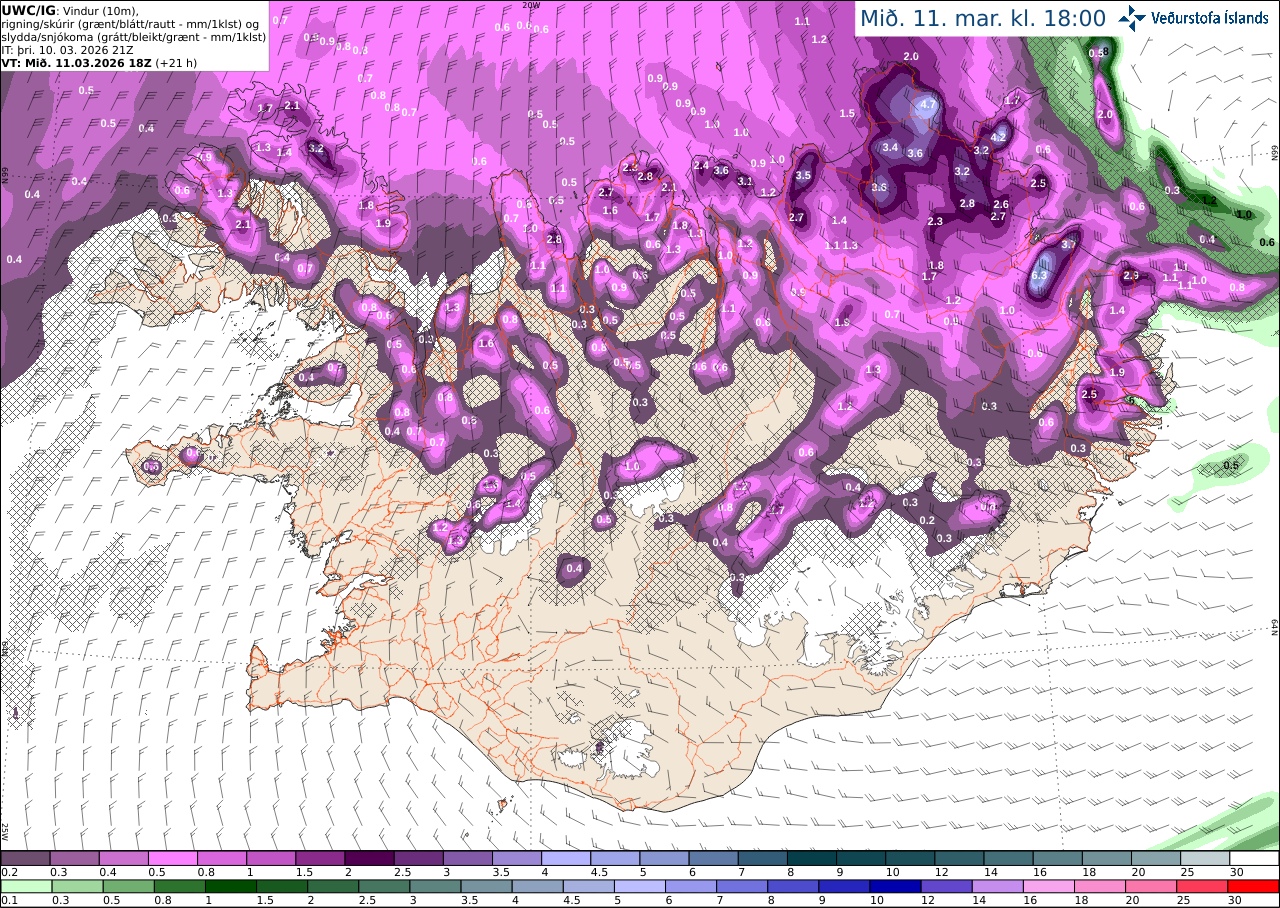Click the 3.4 precipitation value on the map
Viewport: 1280px width, 908px height.
[x=890, y=147]
